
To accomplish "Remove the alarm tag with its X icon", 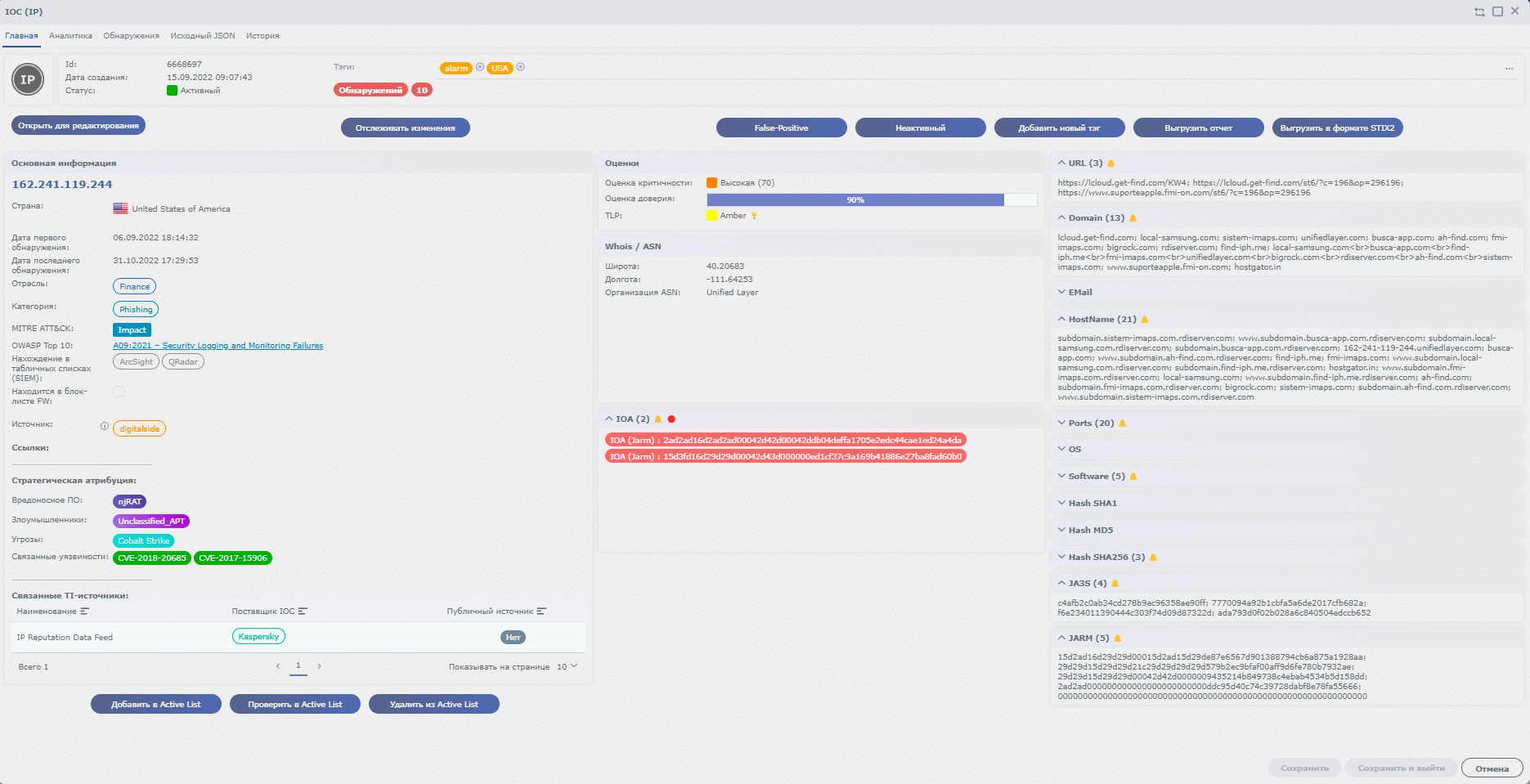I will [480, 68].
